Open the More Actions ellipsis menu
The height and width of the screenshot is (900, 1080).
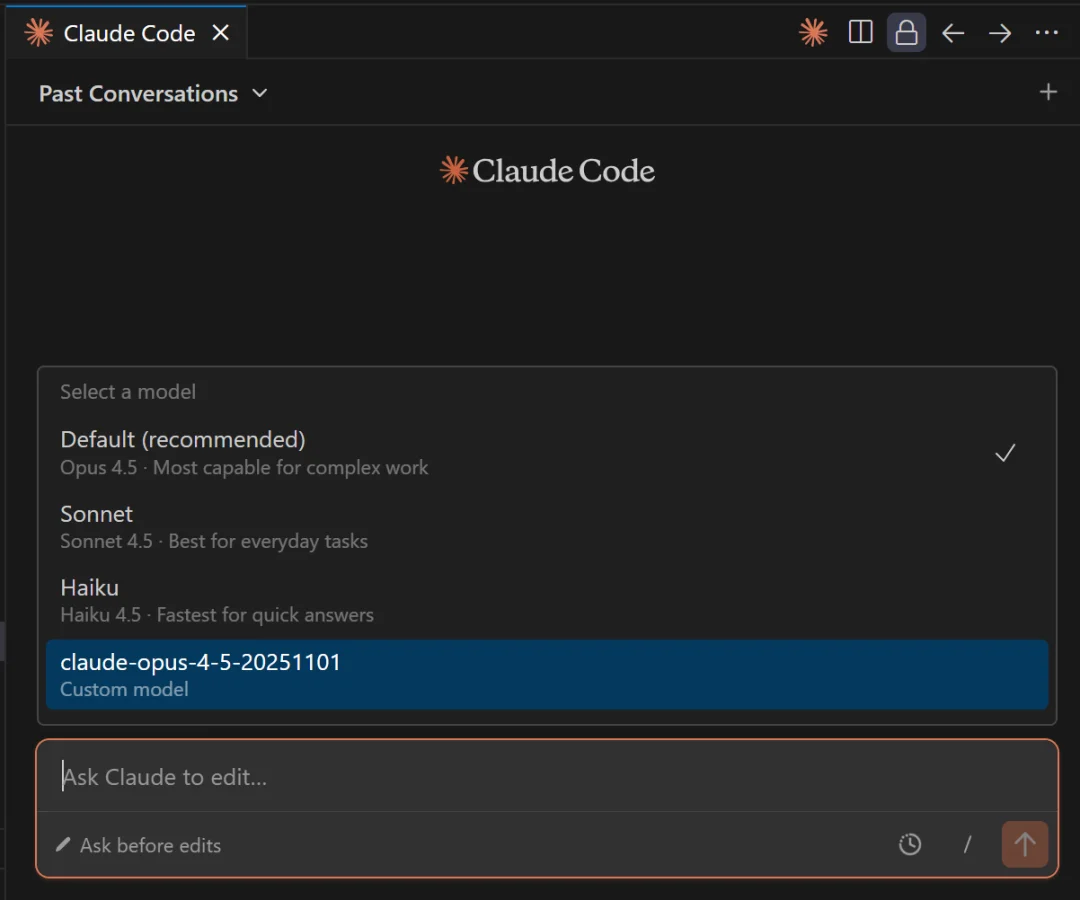[1046, 33]
